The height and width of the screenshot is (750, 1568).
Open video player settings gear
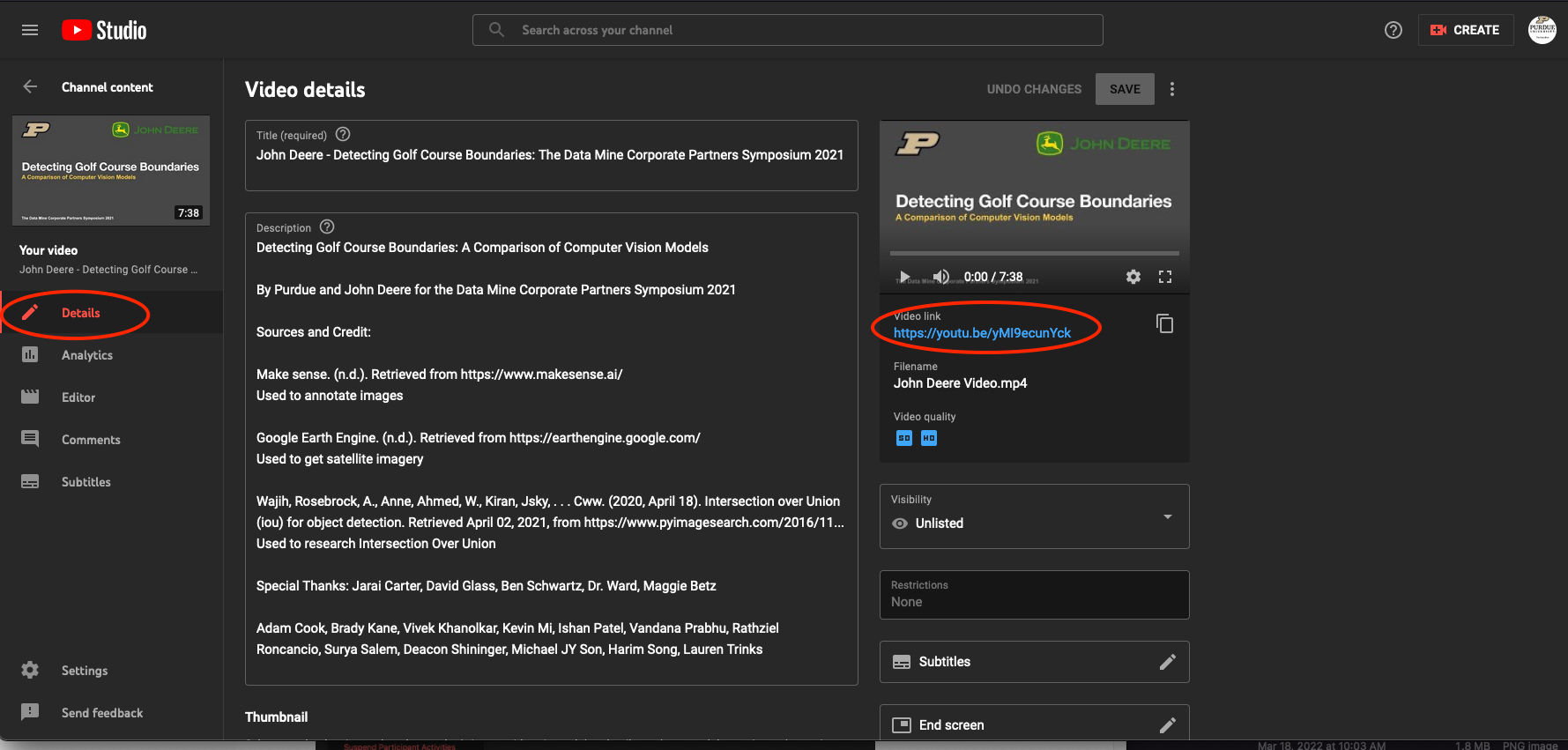coord(1133,277)
